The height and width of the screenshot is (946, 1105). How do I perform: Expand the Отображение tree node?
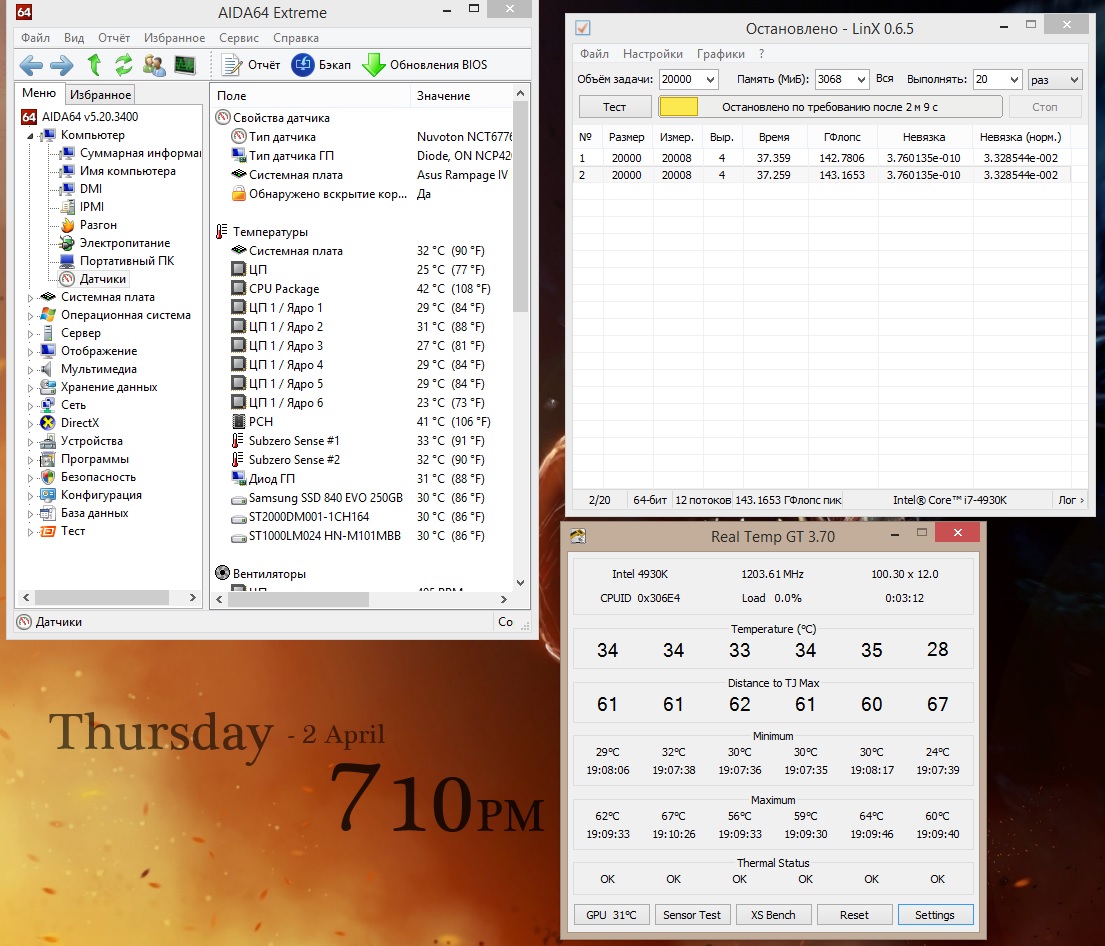[x=30, y=351]
